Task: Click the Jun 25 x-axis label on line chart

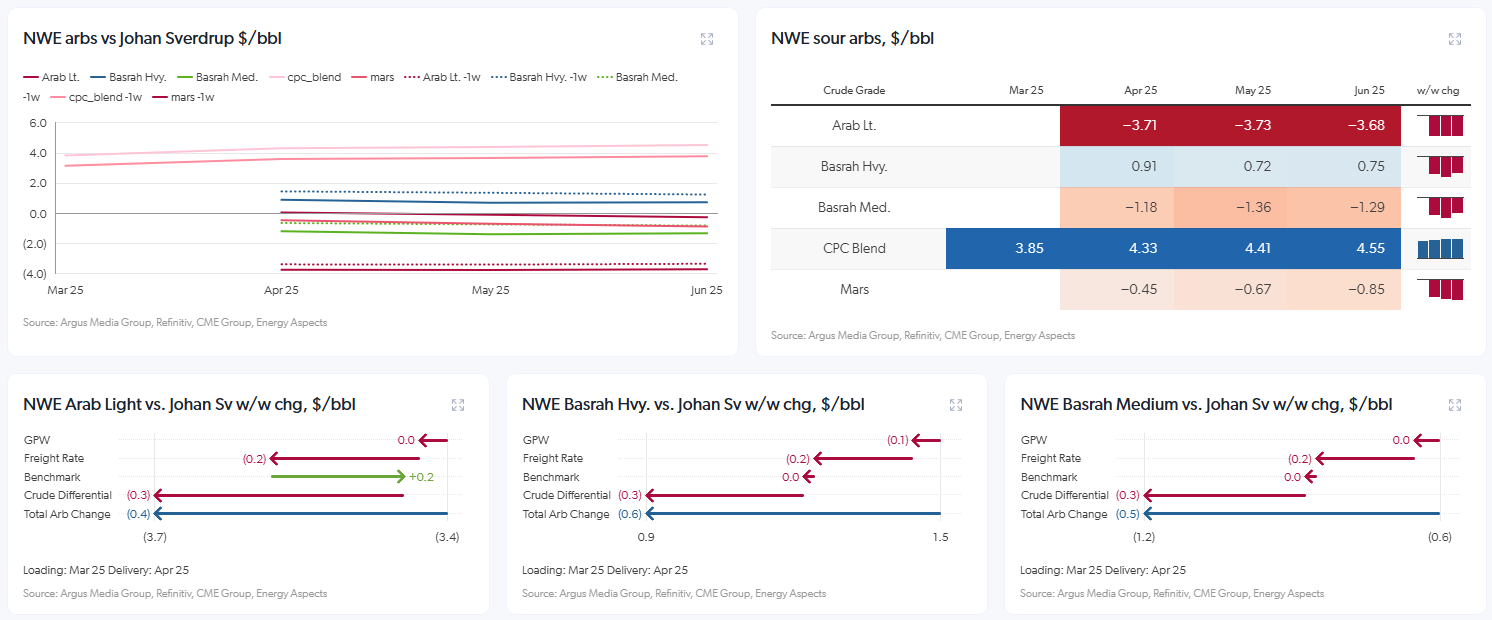Action: [x=707, y=290]
